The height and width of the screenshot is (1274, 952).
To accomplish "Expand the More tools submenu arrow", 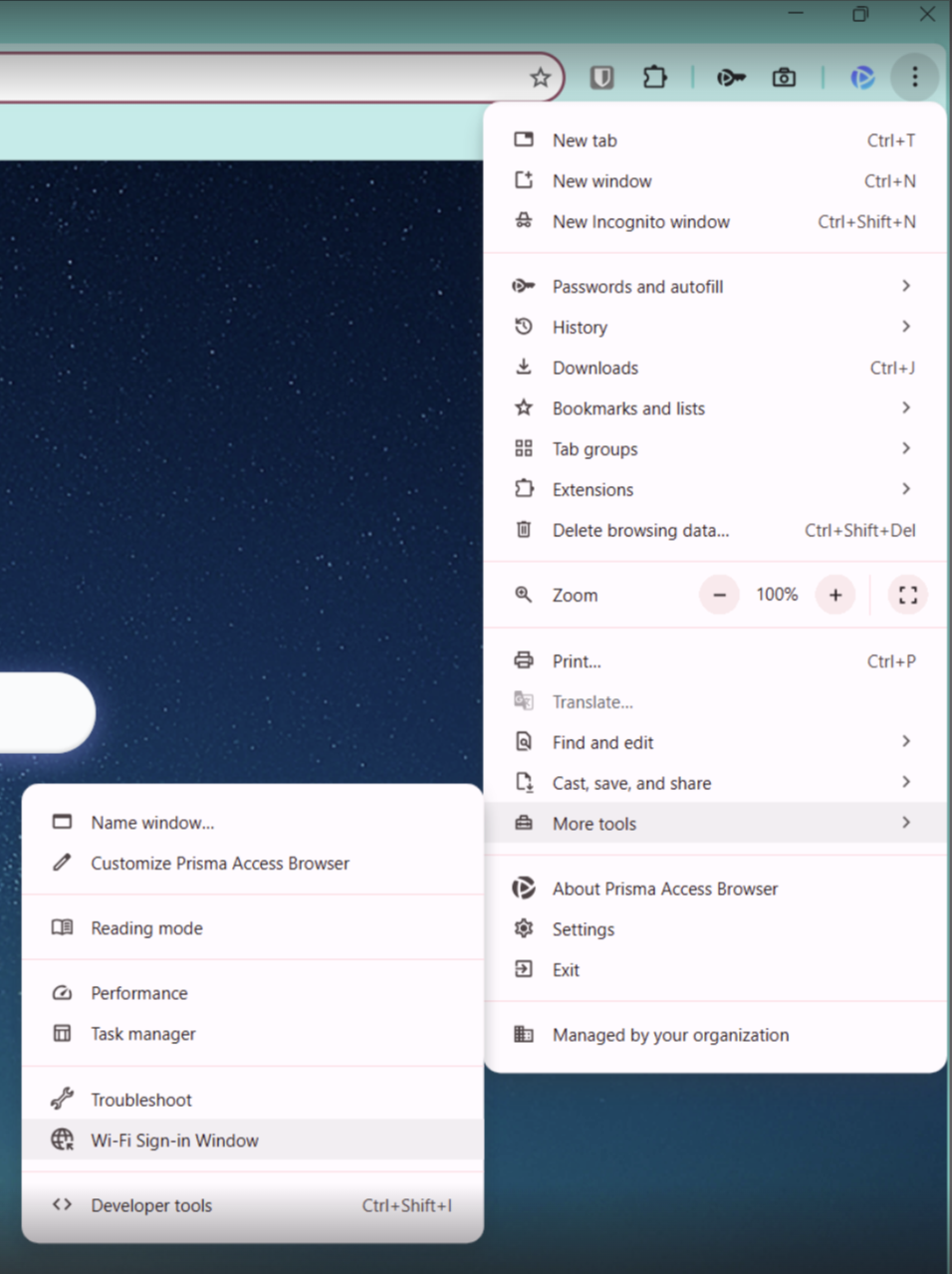I will [x=906, y=823].
